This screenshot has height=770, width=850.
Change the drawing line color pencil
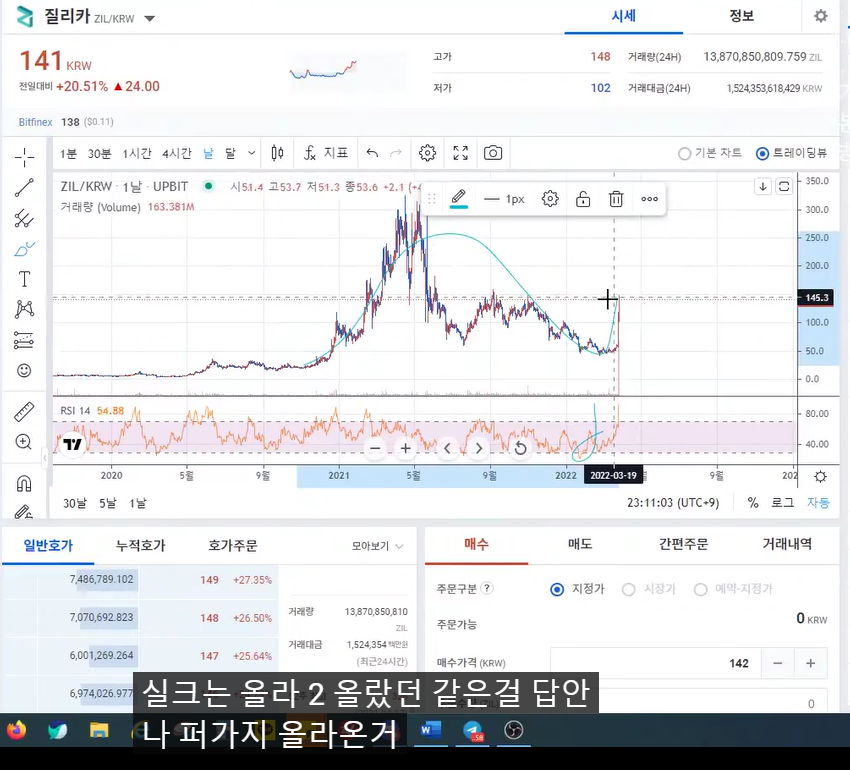point(459,198)
